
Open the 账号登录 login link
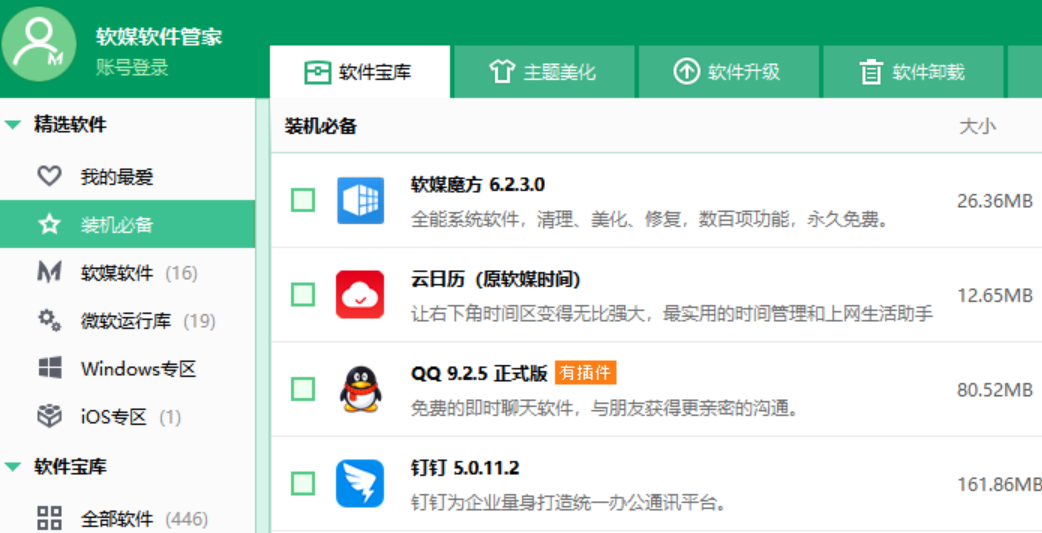point(132,67)
